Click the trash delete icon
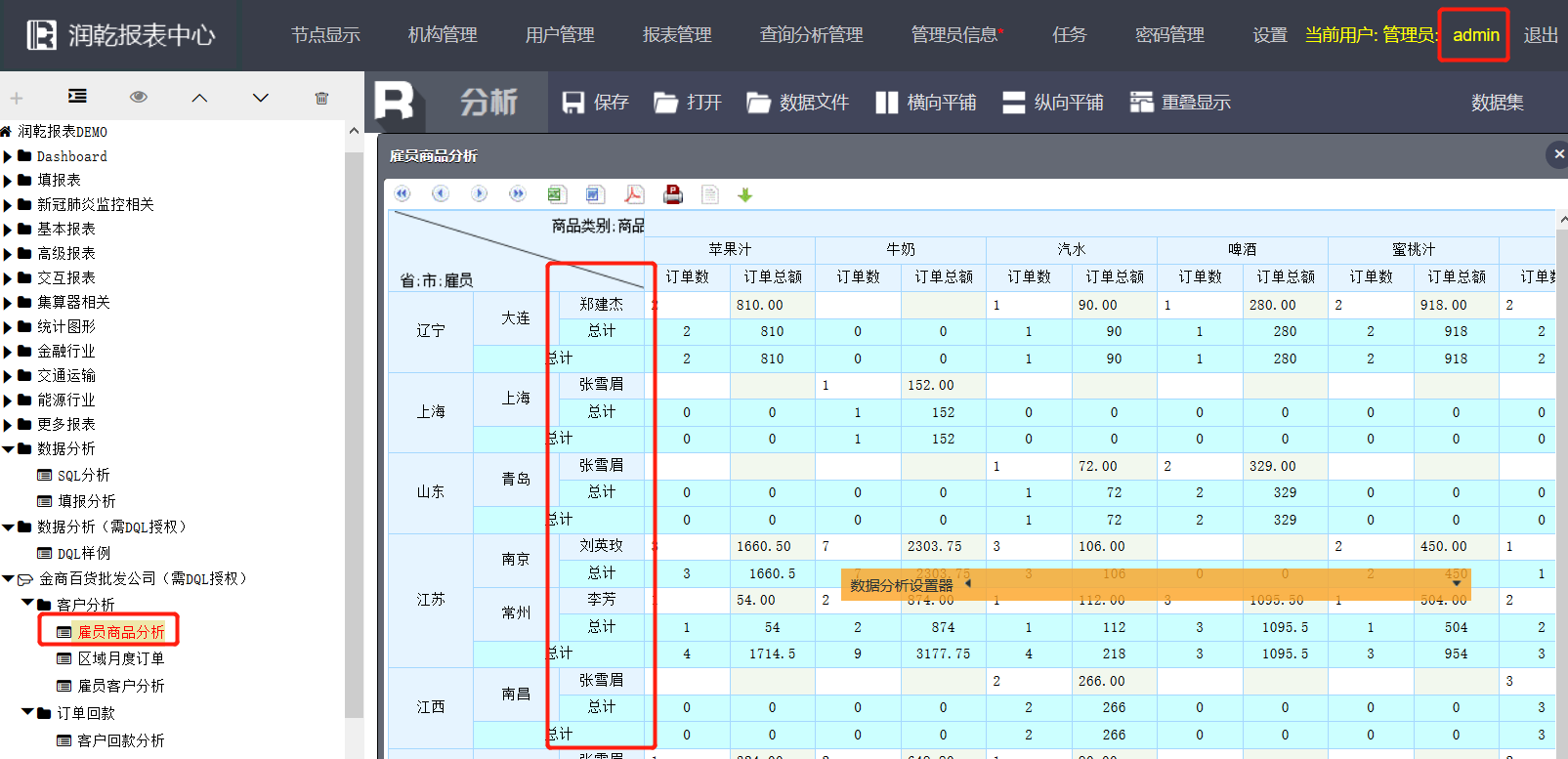This screenshot has width=1568, height=759. coord(321,98)
